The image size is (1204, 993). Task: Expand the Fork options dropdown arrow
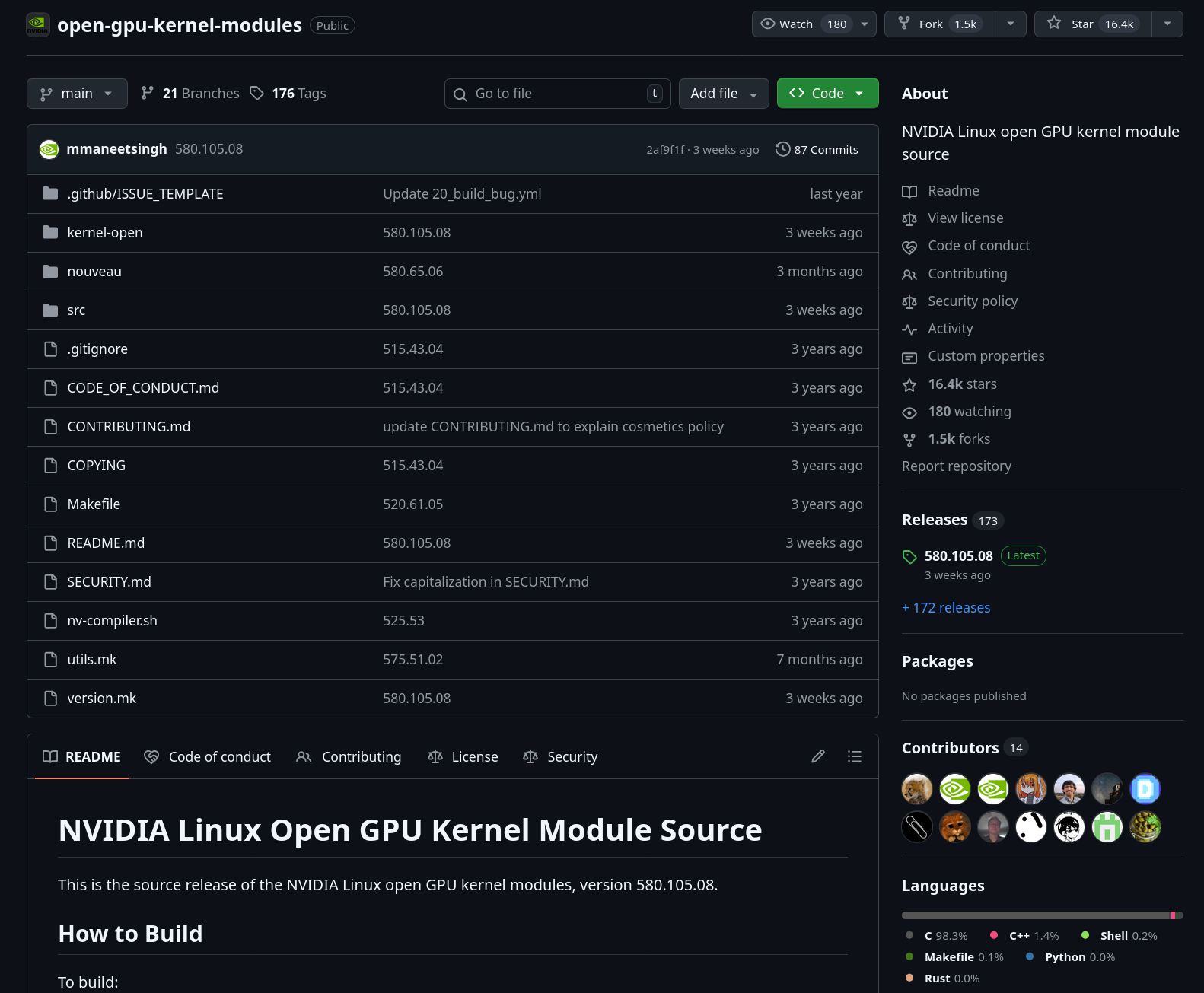(x=1011, y=24)
